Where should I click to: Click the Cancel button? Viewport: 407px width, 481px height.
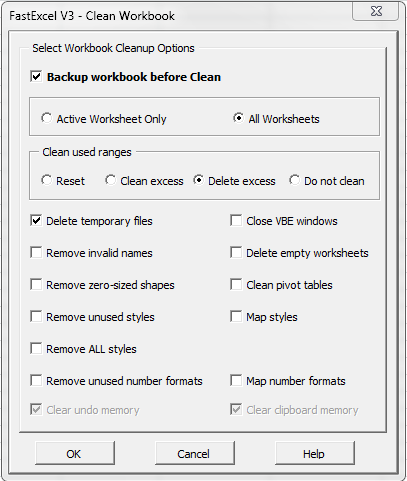point(195,453)
